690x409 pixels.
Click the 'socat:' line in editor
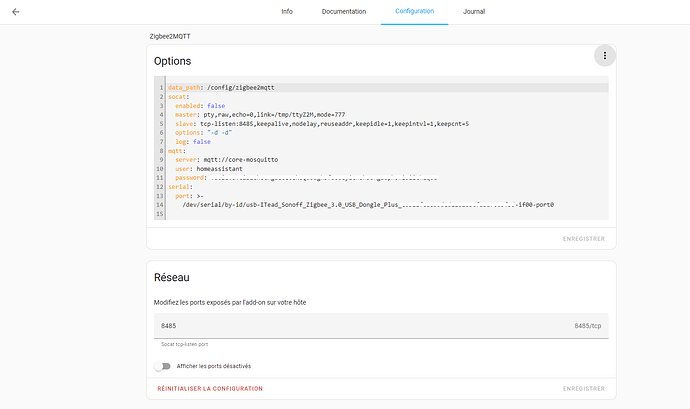click(178, 97)
